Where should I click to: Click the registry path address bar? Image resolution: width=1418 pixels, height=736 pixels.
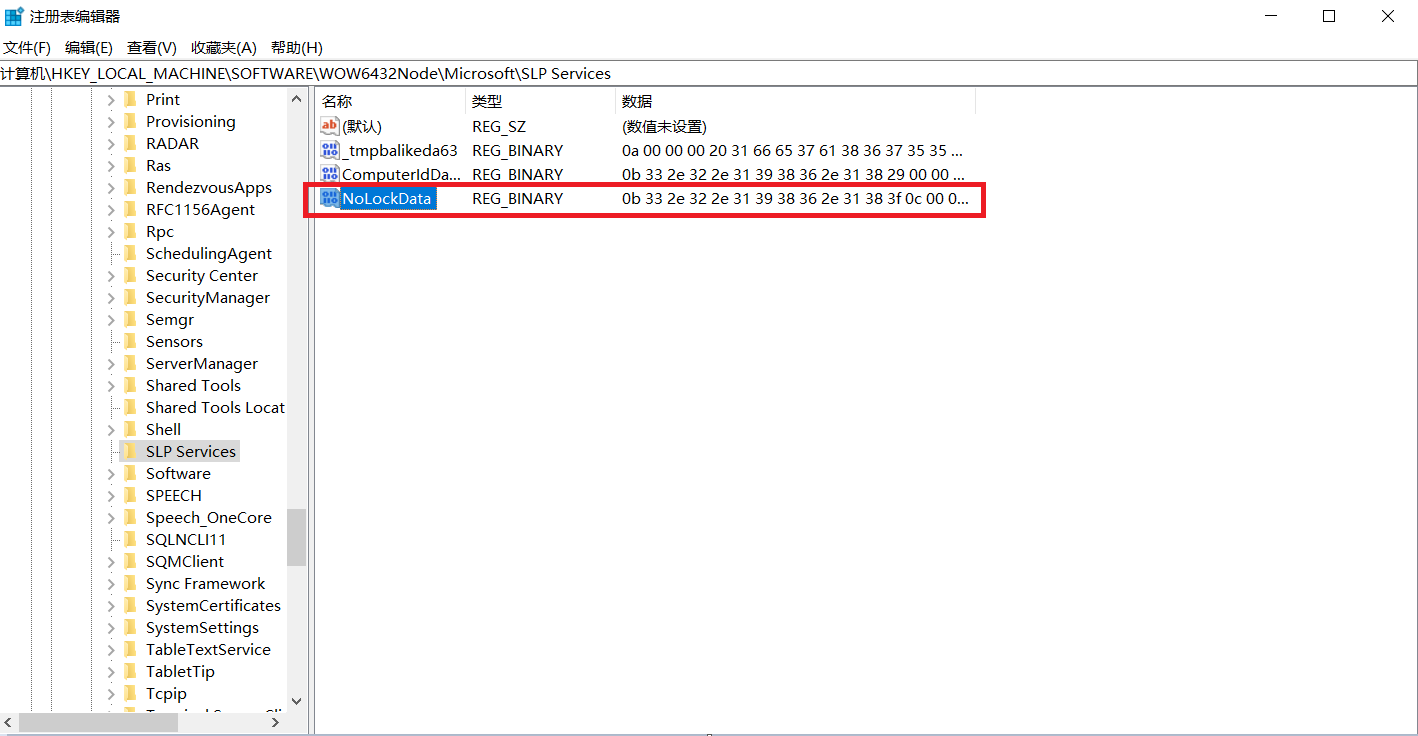click(x=708, y=73)
